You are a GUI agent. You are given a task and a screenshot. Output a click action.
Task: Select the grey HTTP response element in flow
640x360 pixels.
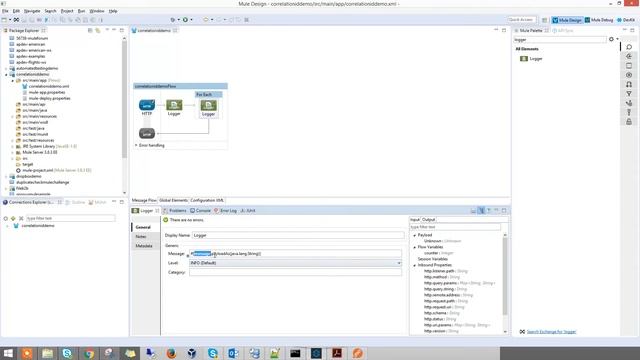[147, 133]
